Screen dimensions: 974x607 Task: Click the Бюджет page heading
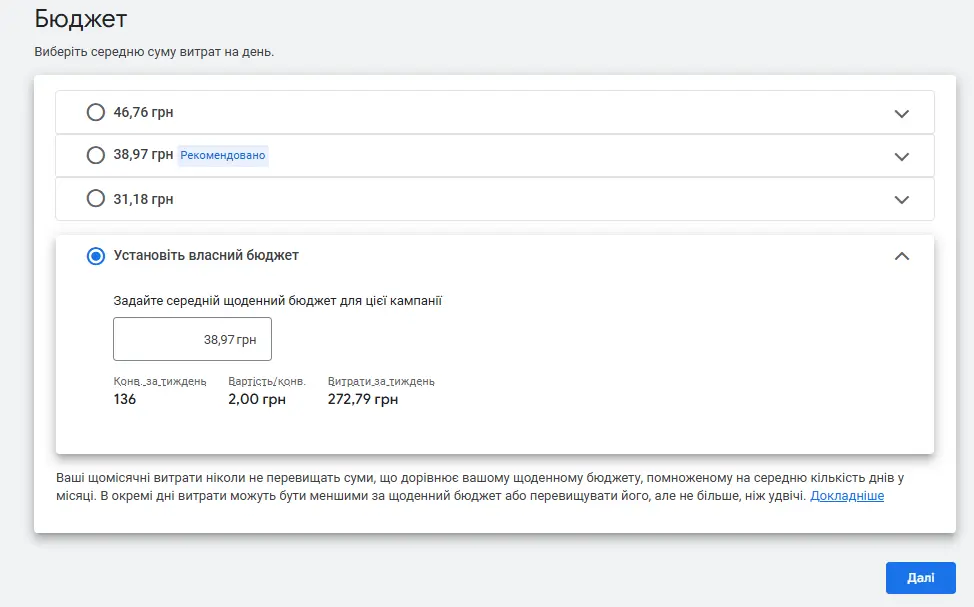(81, 18)
